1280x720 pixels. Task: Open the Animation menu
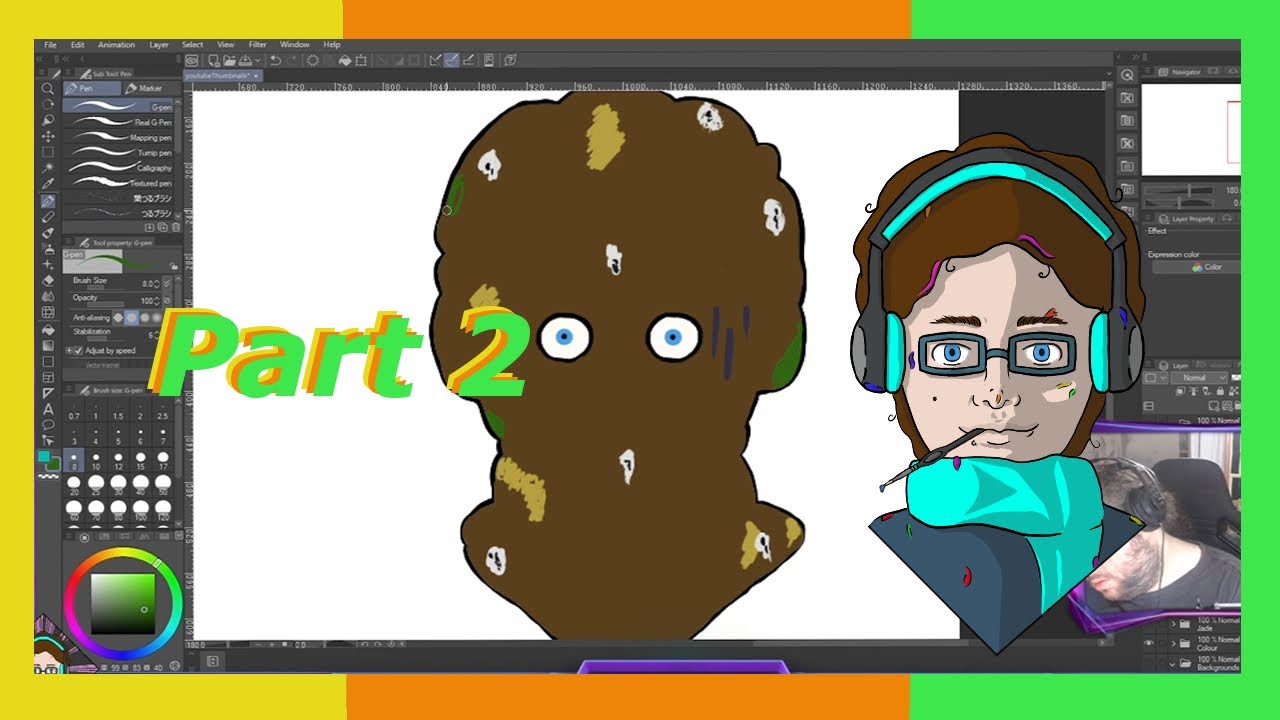click(x=116, y=45)
